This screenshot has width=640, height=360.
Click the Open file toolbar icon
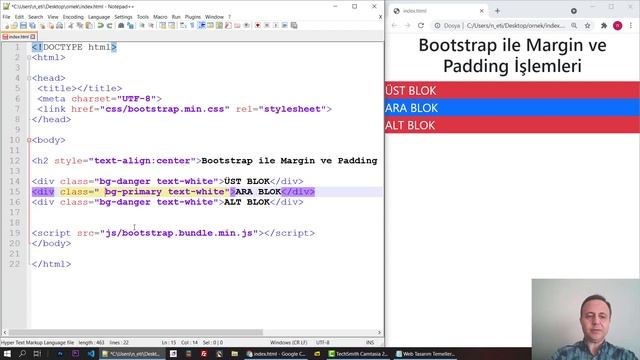point(14,25)
